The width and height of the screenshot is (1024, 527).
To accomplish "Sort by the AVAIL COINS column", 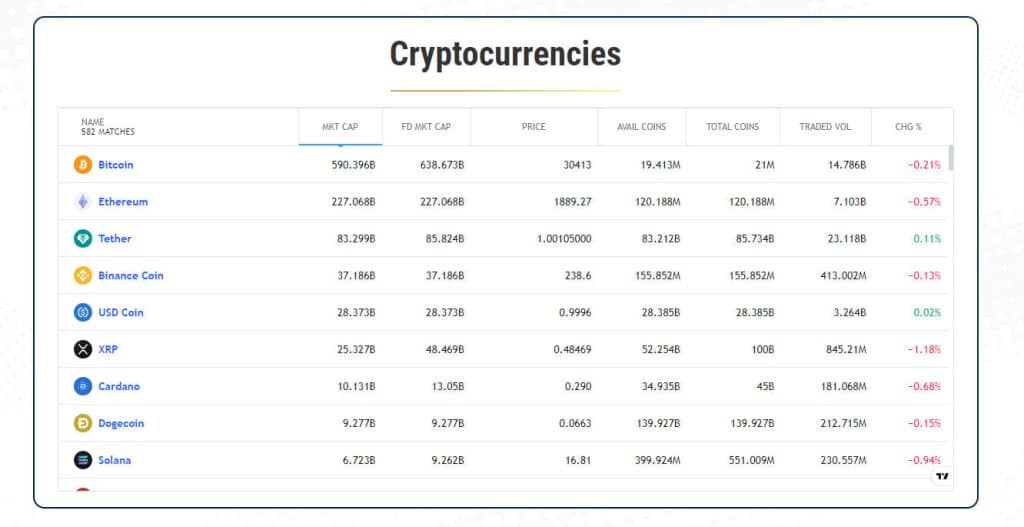I will point(641,127).
